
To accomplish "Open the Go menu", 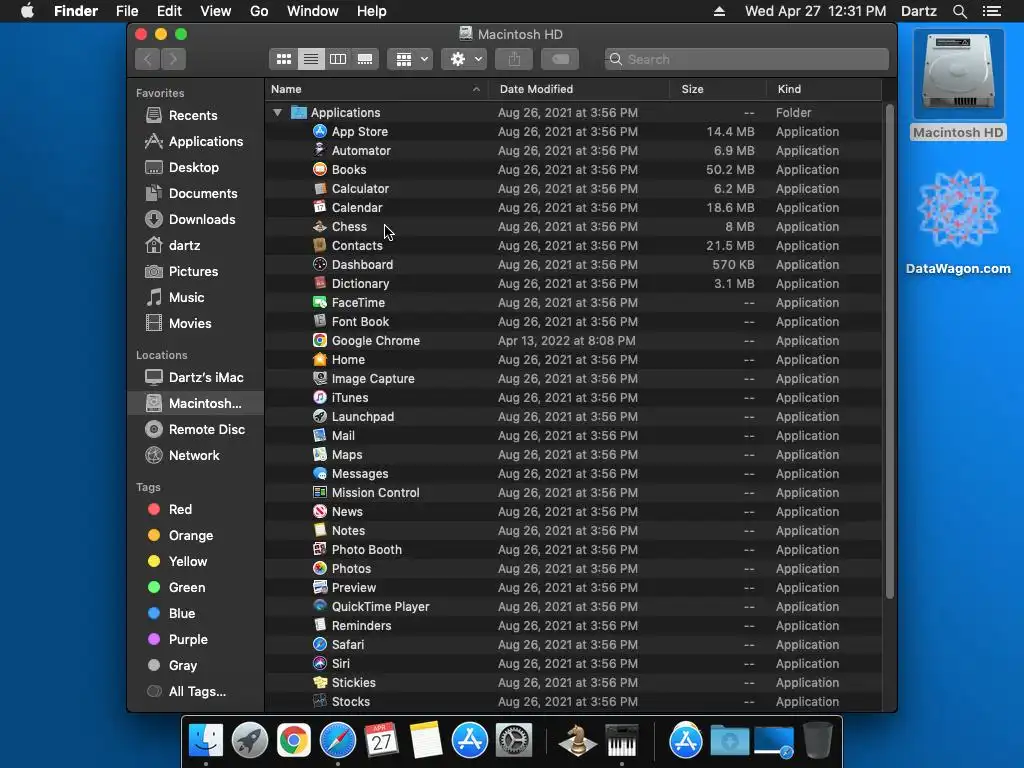I will point(259,11).
